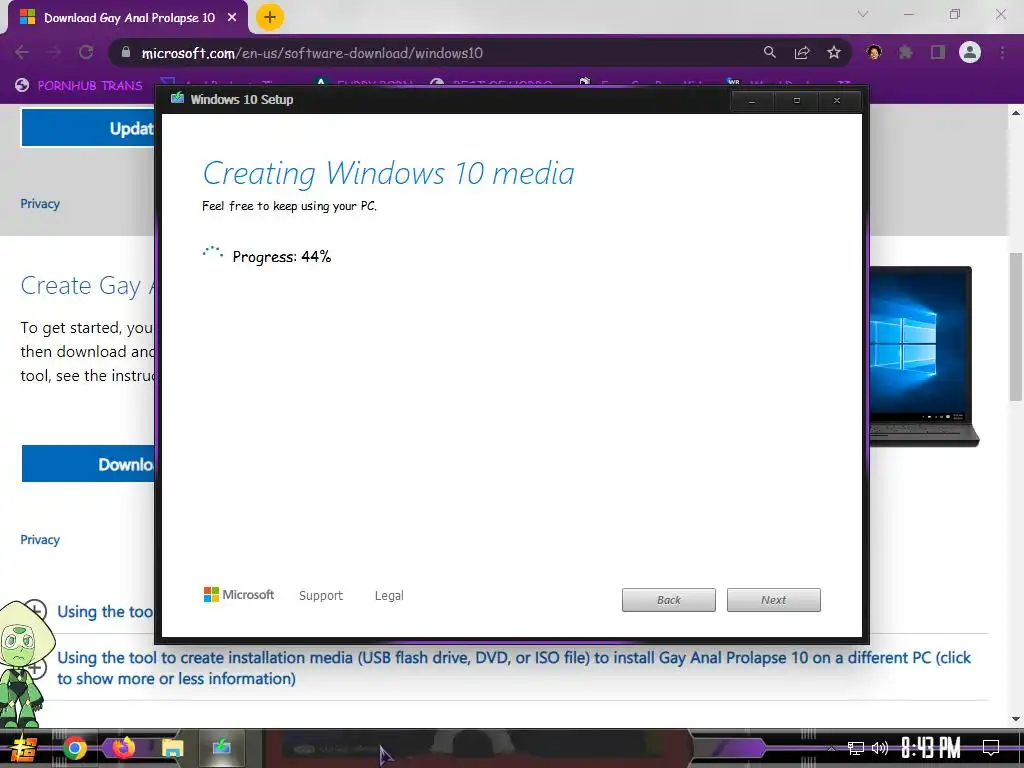Click the 'Creating Windows 10 media' heading
The width and height of the screenshot is (1024, 768).
pyautogui.click(x=389, y=173)
